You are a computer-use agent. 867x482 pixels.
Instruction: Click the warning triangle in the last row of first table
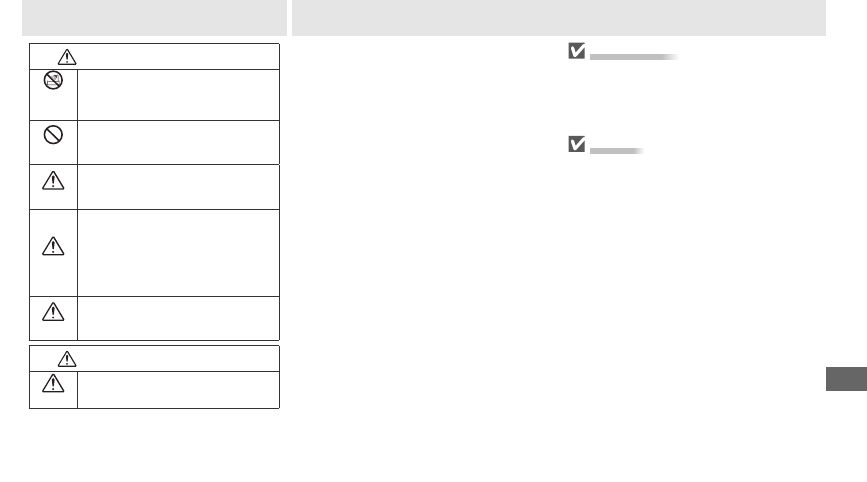point(53,312)
